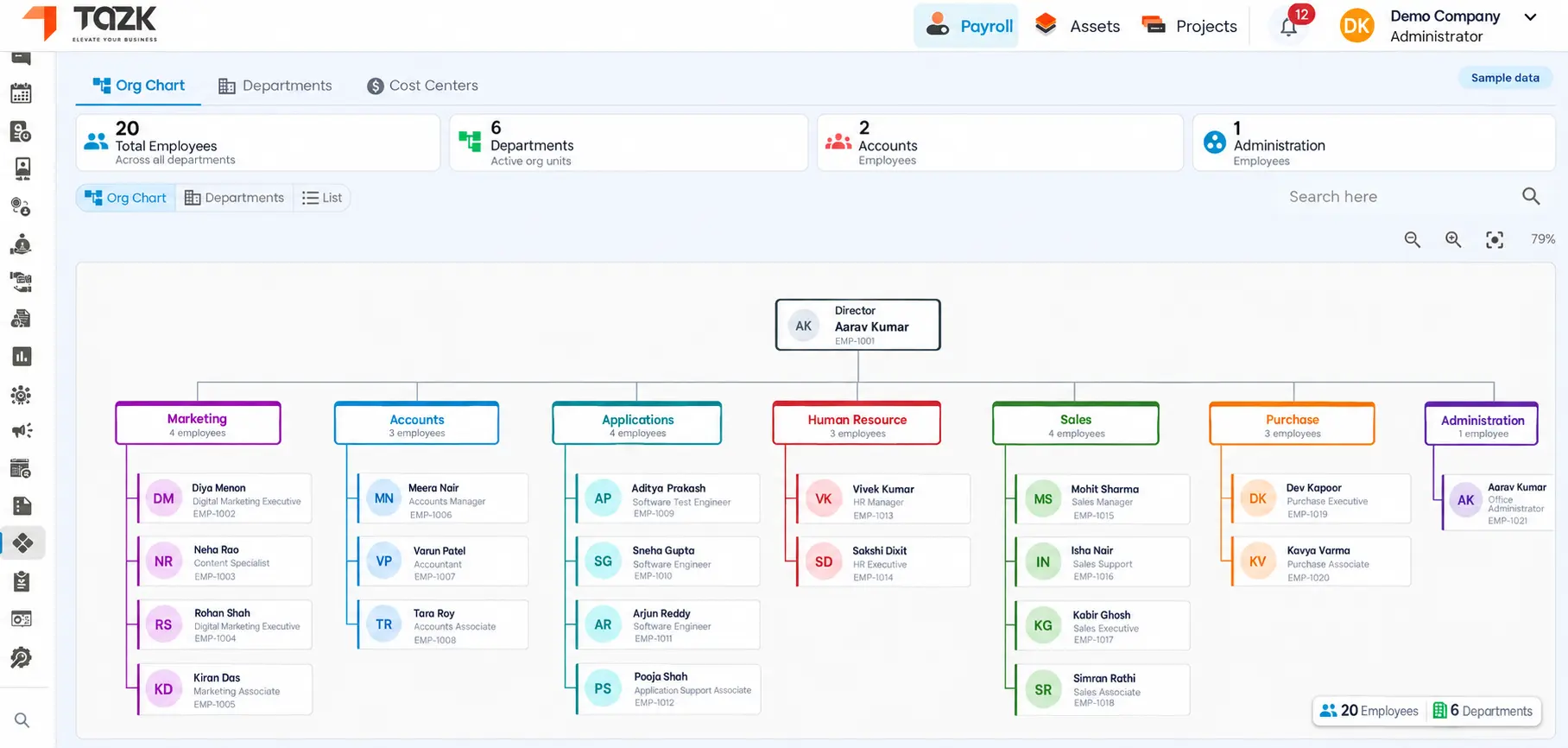The image size is (1568, 748).
Task: Open the notifications bell with 12 badge
Action: tap(1289, 26)
